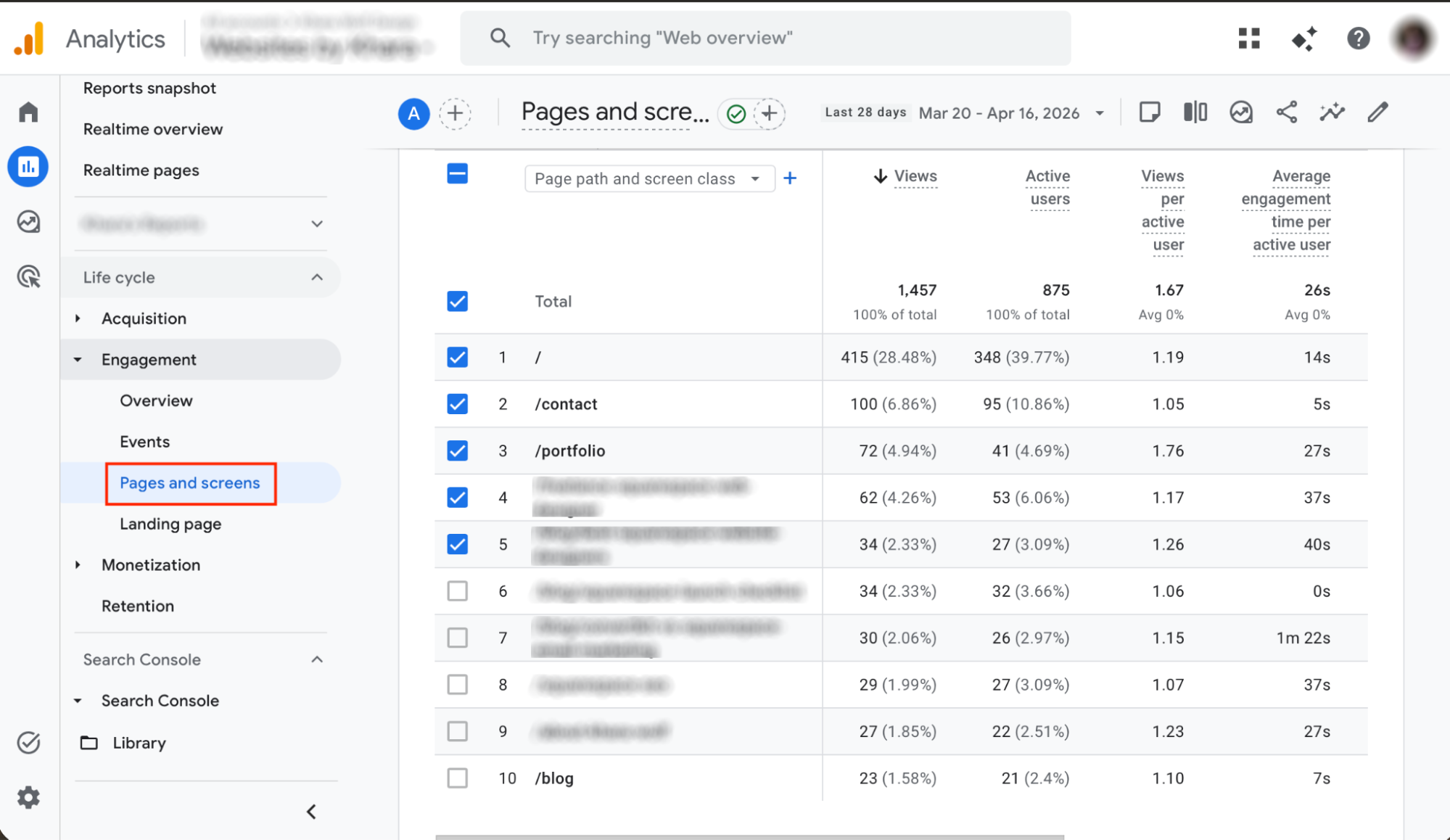1450x840 pixels.
Task: Switch to the Landing page report
Action: click(x=170, y=524)
